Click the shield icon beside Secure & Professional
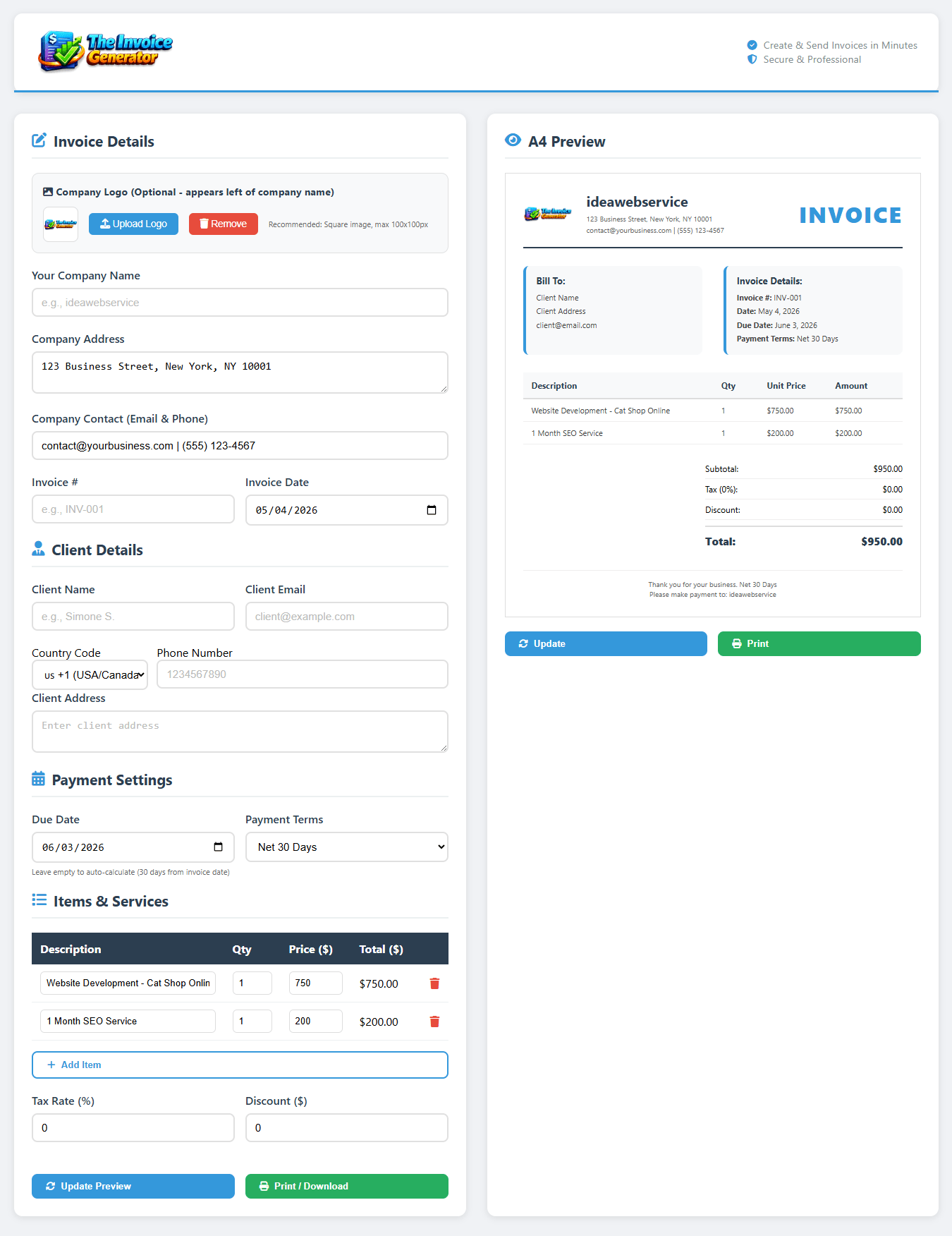This screenshot has width=952, height=1236. coord(752,59)
